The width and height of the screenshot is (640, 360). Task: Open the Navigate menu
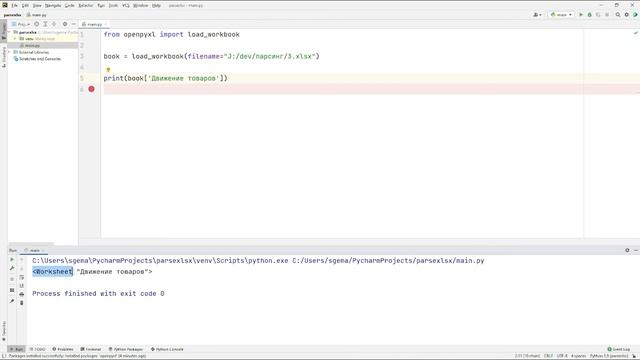click(x=53, y=5)
